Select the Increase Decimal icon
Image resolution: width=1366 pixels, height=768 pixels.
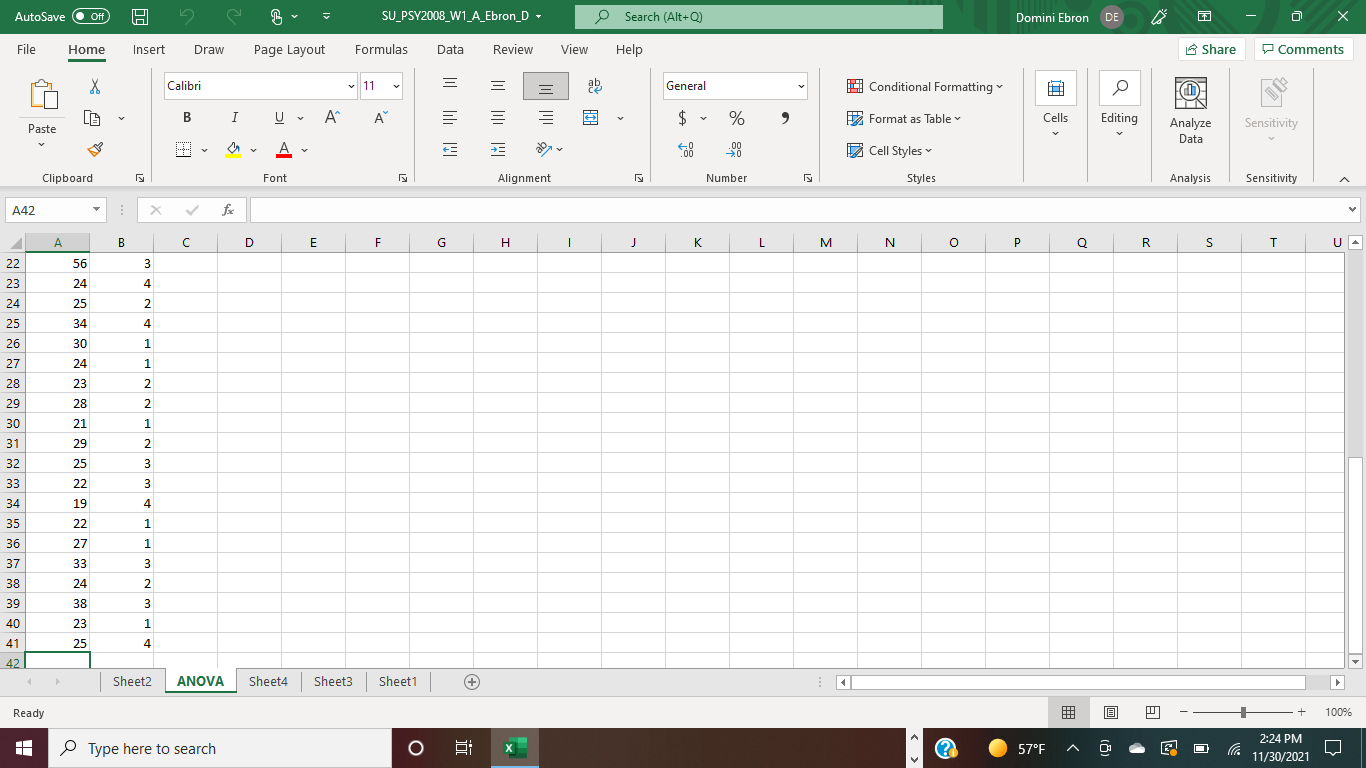[x=687, y=150]
